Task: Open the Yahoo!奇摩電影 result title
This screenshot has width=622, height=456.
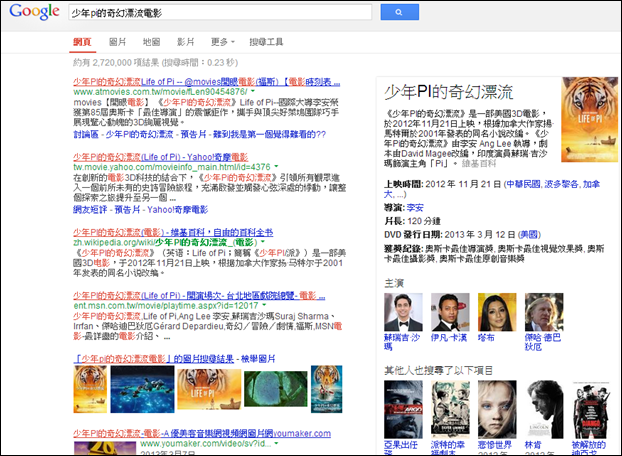Action: pos(161,157)
